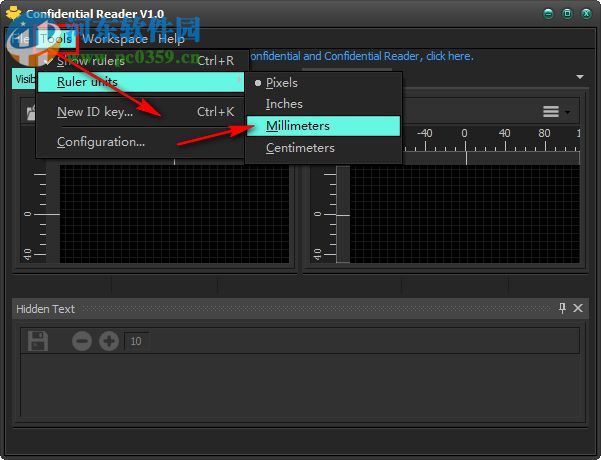Minimize the Confidential Reader window
This screenshot has width=601, height=460.
click(x=548, y=14)
